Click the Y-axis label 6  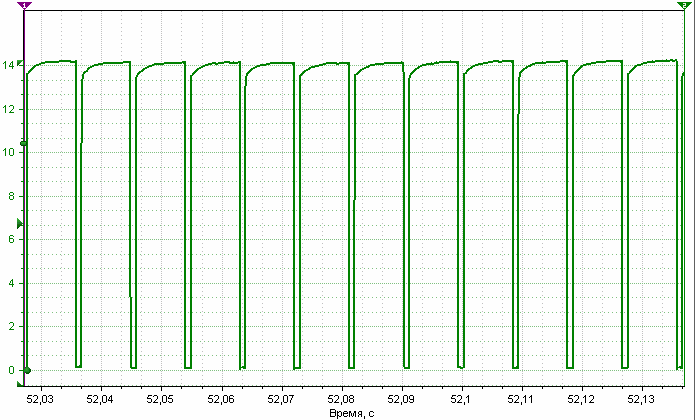[x=12, y=239]
